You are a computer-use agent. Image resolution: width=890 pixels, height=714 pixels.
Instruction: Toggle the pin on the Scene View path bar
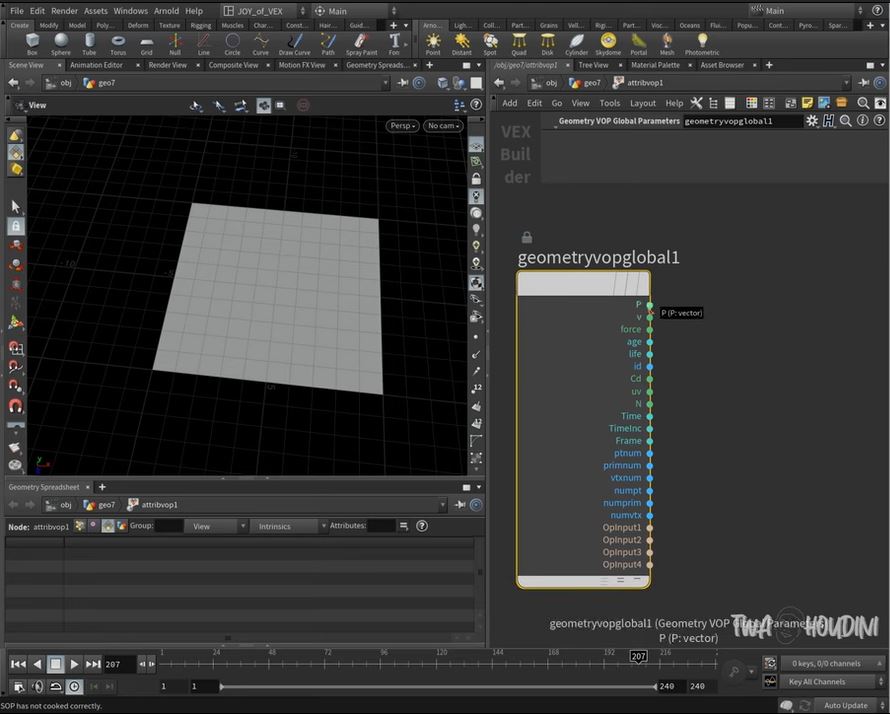[403, 83]
